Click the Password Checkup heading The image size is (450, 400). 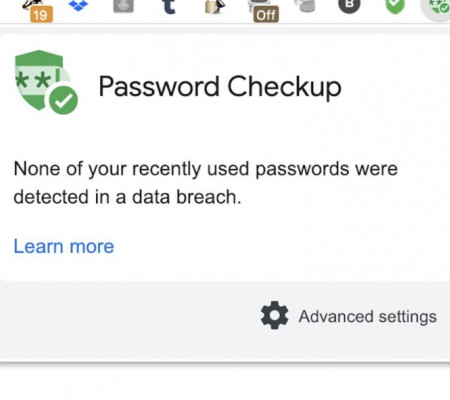coord(220,87)
